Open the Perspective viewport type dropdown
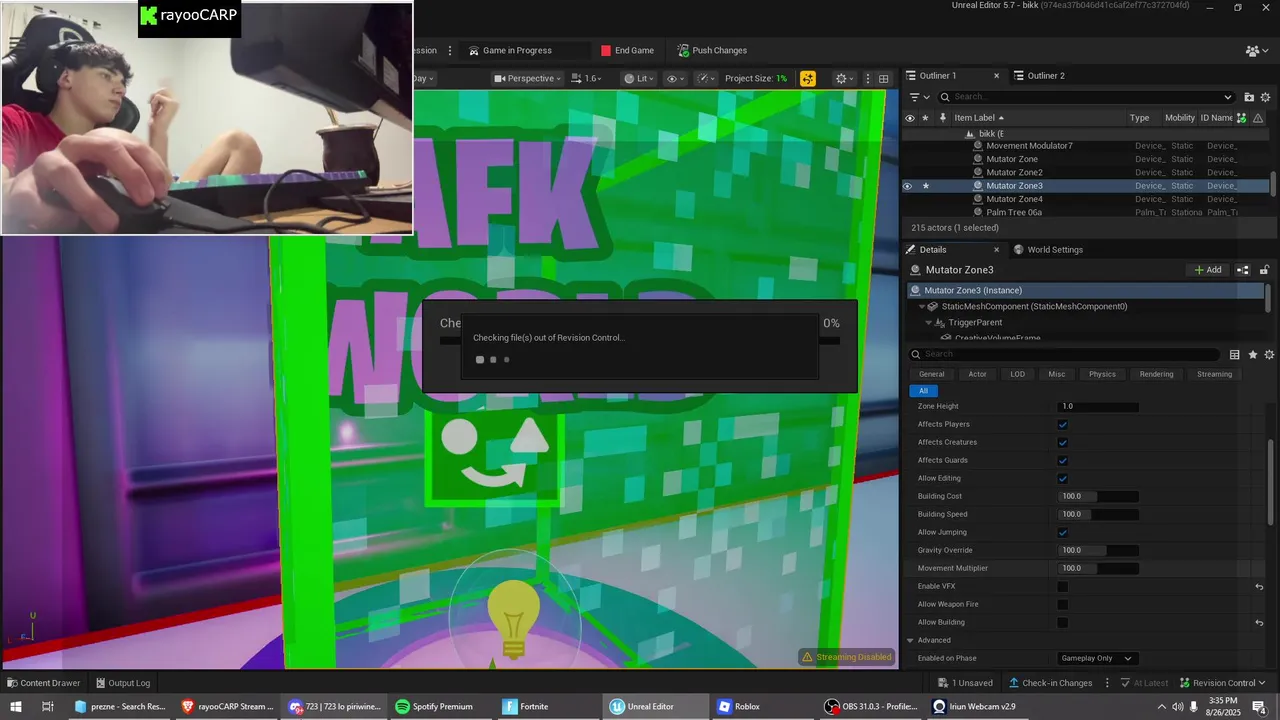Screen dimensions: 1280x720 (x=527, y=78)
